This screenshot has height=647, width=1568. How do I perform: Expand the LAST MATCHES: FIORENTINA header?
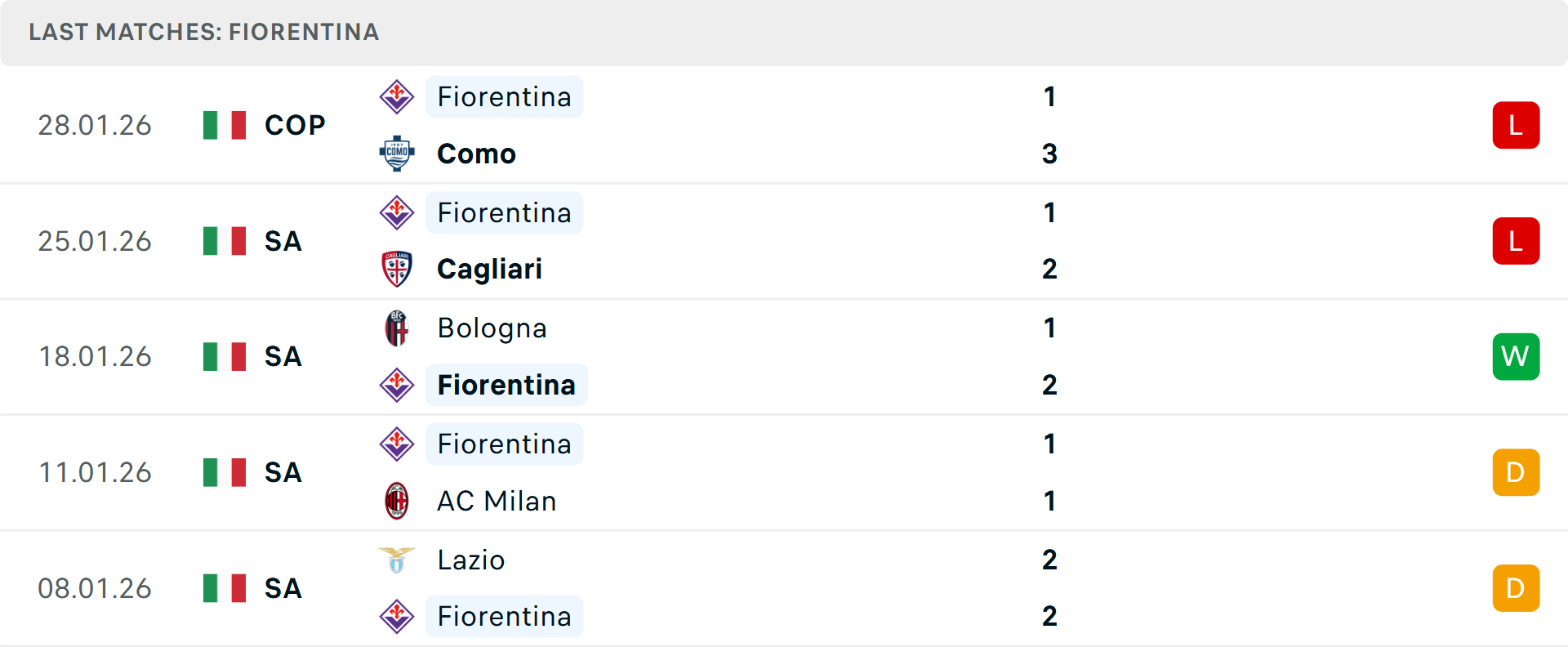click(x=203, y=33)
